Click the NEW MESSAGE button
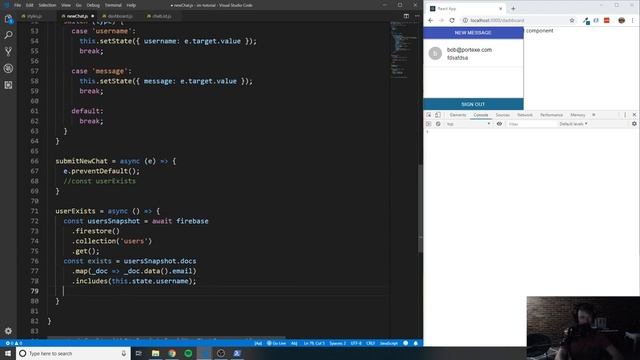The width and height of the screenshot is (640, 360). coord(473,33)
